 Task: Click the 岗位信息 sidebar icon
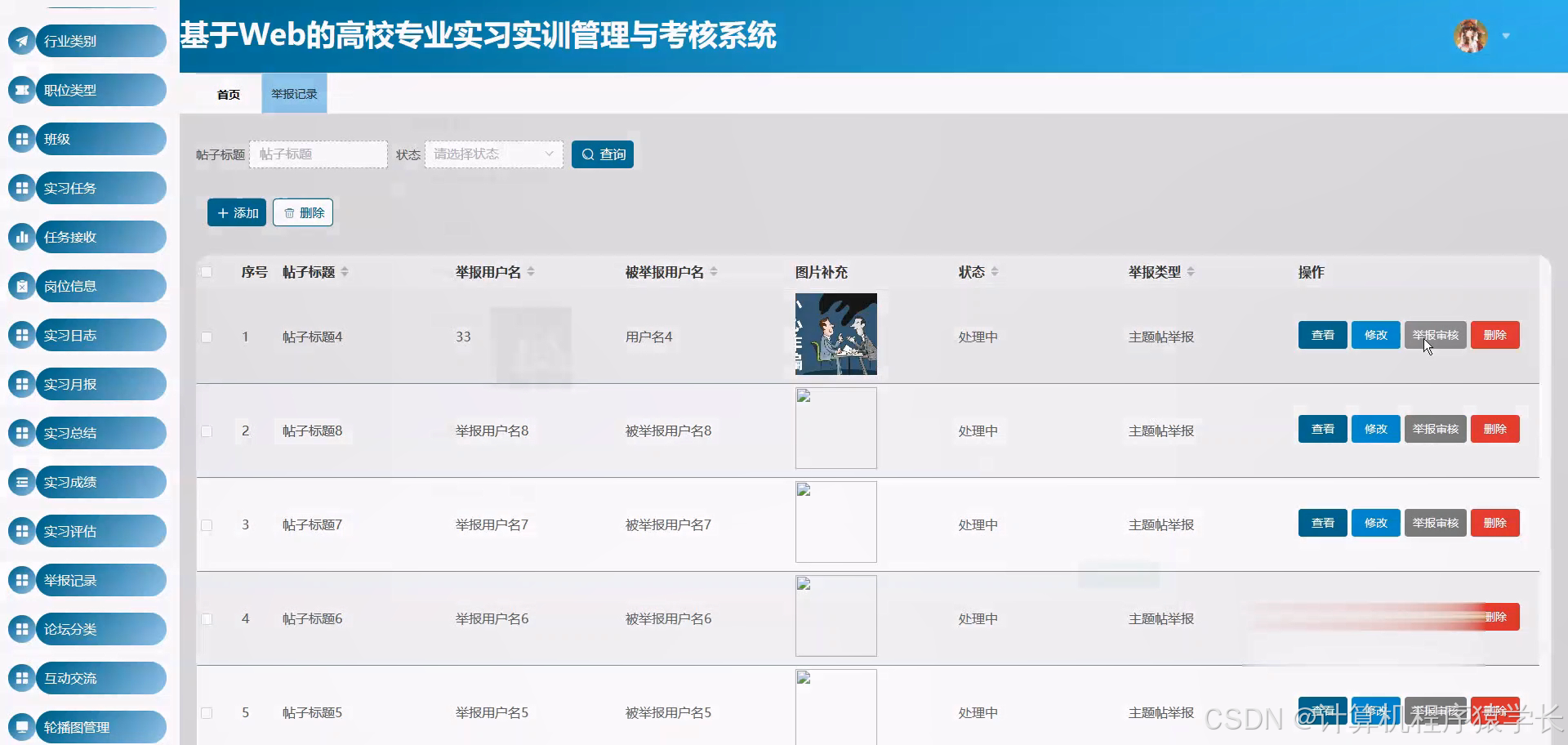(x=21, y=286)
